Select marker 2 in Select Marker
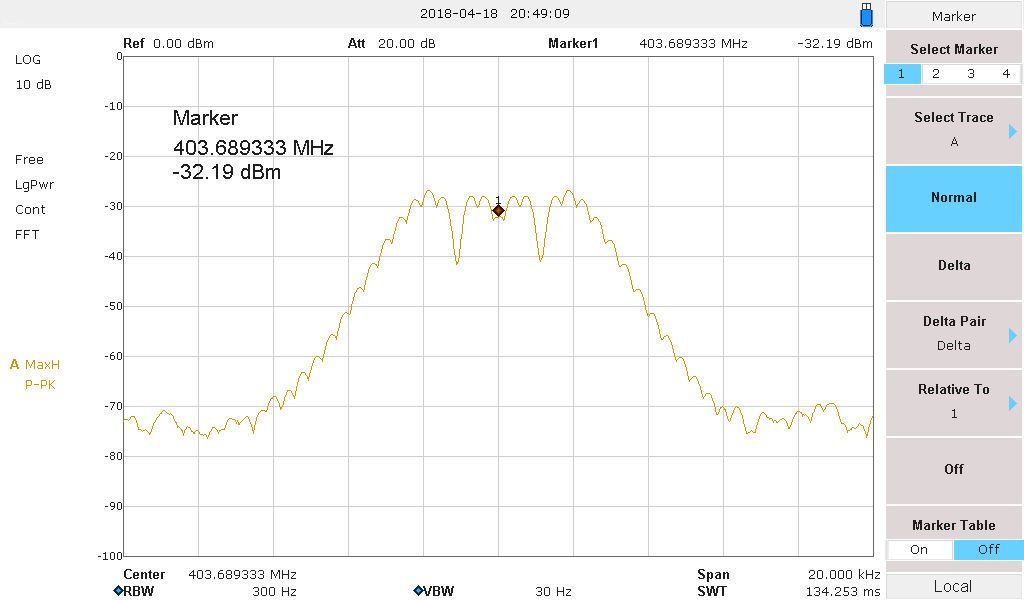Image resolution: width=1024 pixels, height=600 pixels. click(x=936, y=74)
